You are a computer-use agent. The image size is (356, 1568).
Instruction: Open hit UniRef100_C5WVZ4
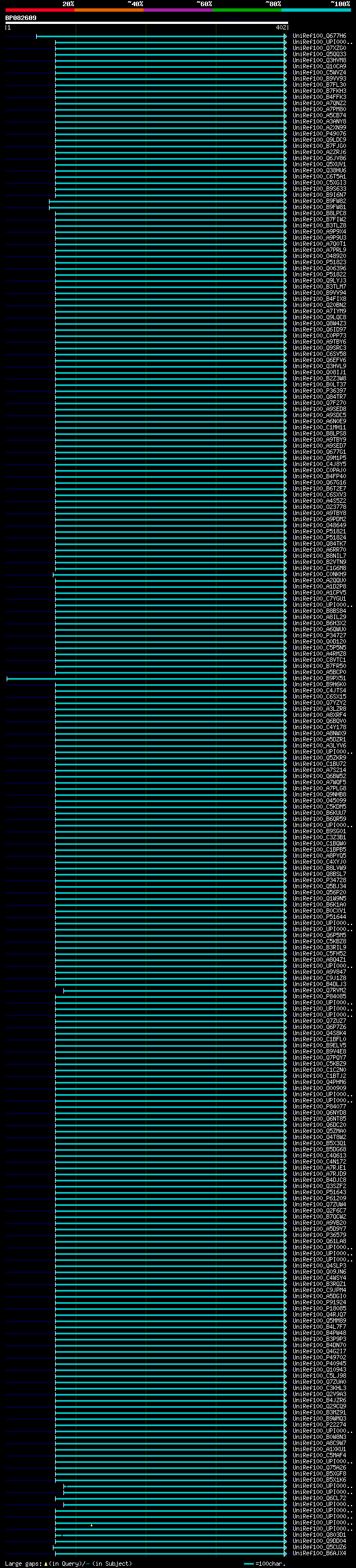319,72
